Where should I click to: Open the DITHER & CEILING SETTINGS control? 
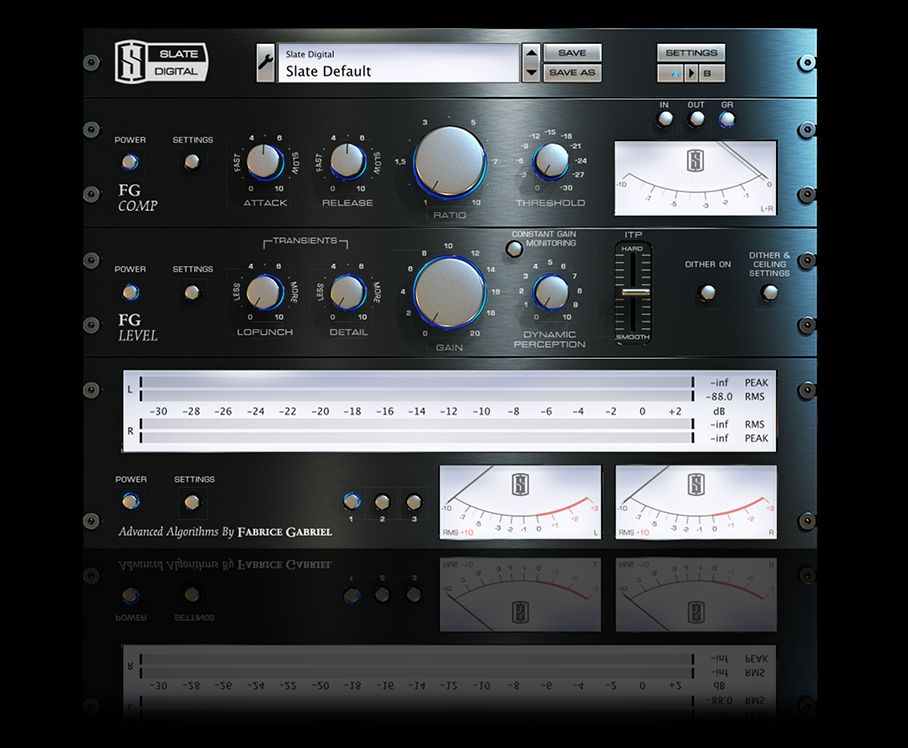[x=770, y=293]
